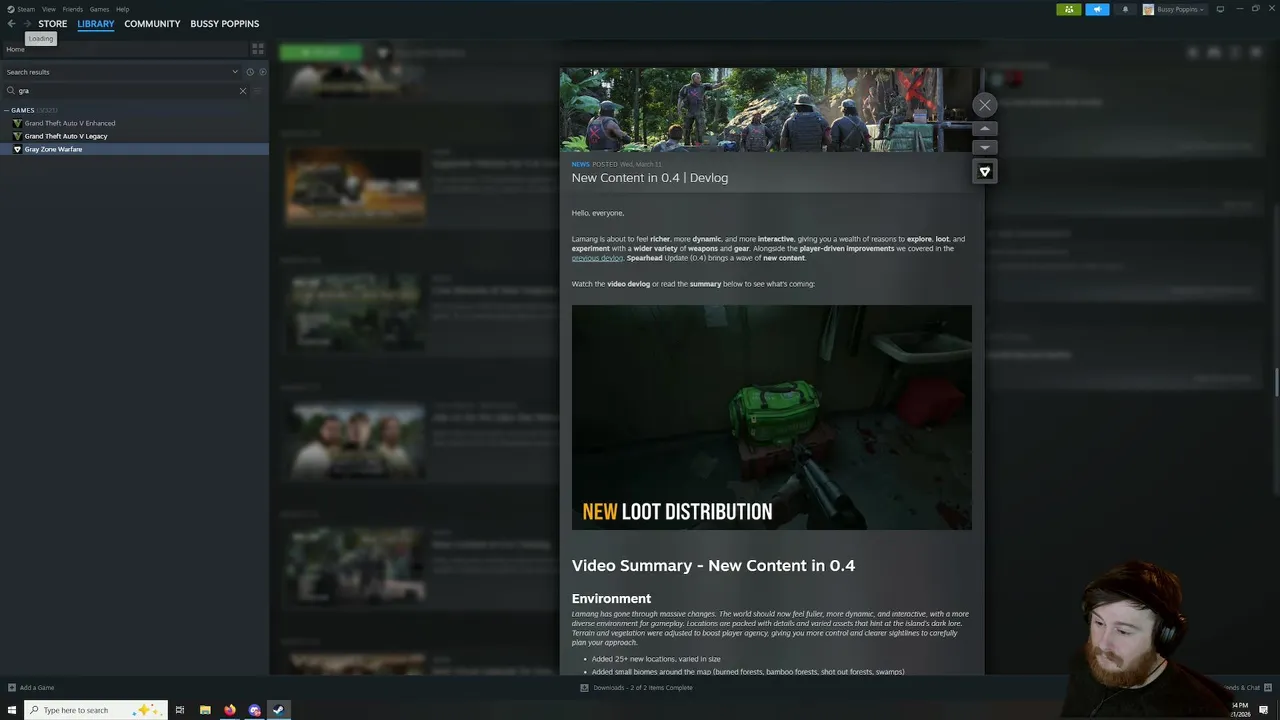Expand the Bussy Poppins account dropdown
Image resolution: width=1280 pixels, height=720 pixels.
tap(1174, 9)
